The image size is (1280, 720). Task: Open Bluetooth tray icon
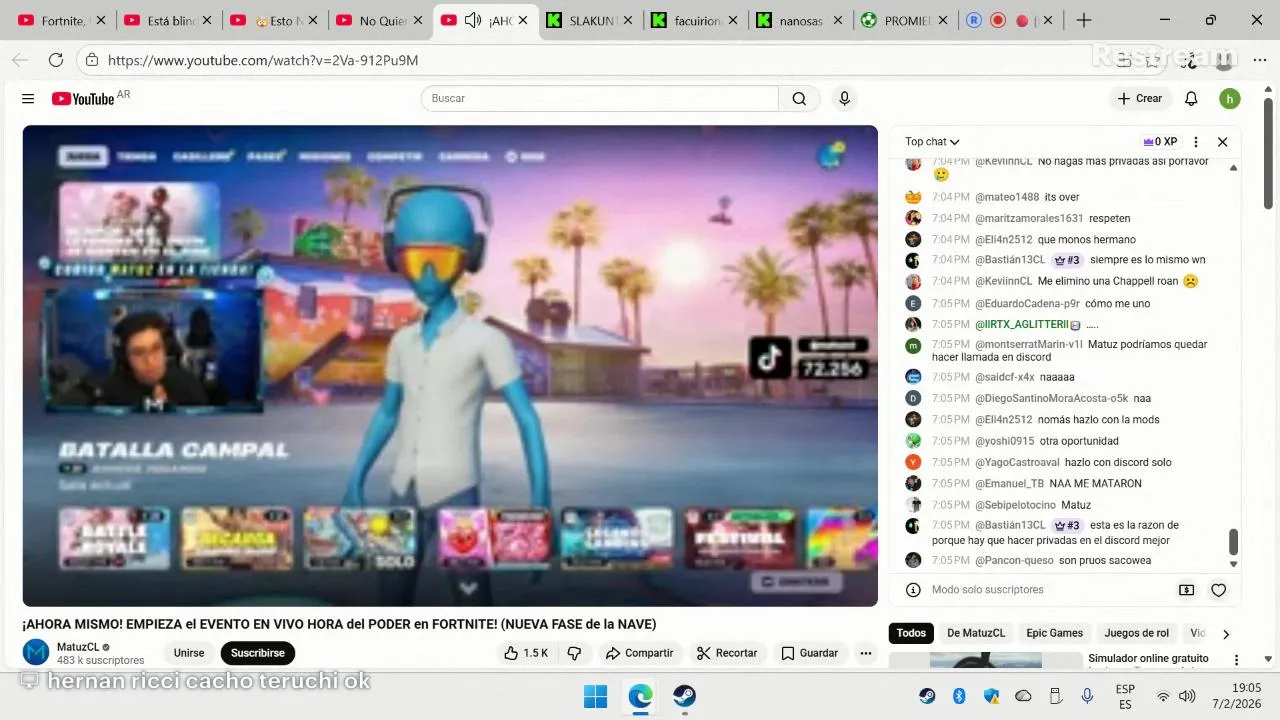[959, 696]
